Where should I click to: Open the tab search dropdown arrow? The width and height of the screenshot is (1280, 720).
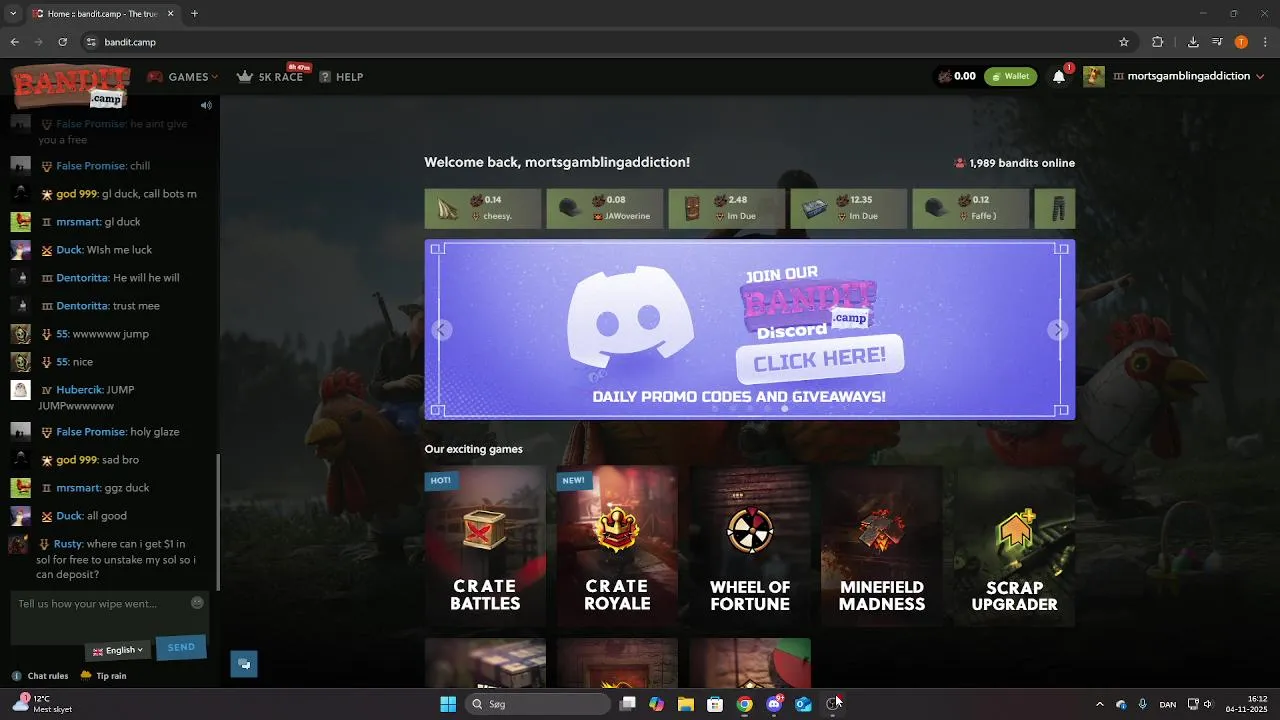[x=13, y=14]
